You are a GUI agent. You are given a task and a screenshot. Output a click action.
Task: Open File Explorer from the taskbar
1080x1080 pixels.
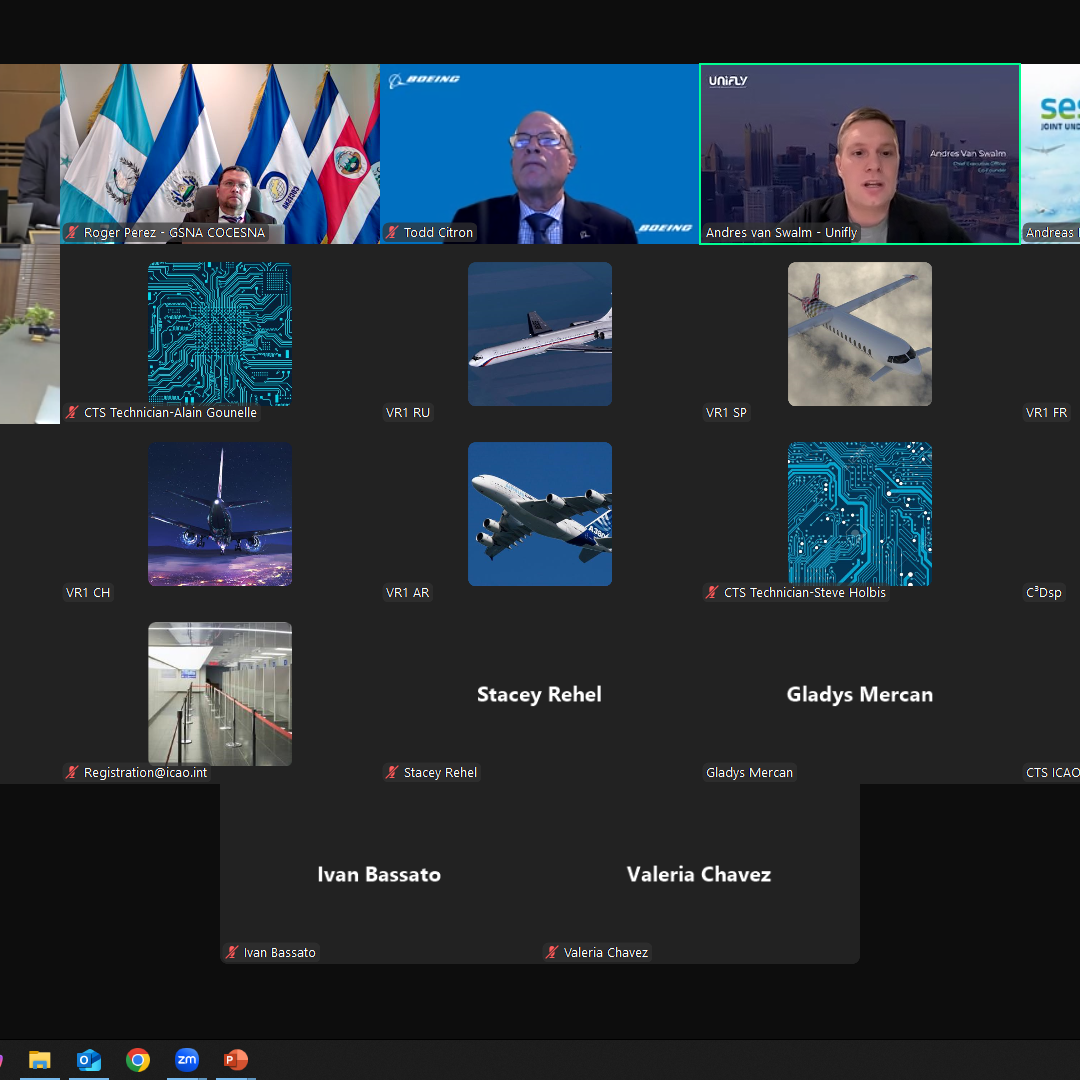[x=40, y=1060]
